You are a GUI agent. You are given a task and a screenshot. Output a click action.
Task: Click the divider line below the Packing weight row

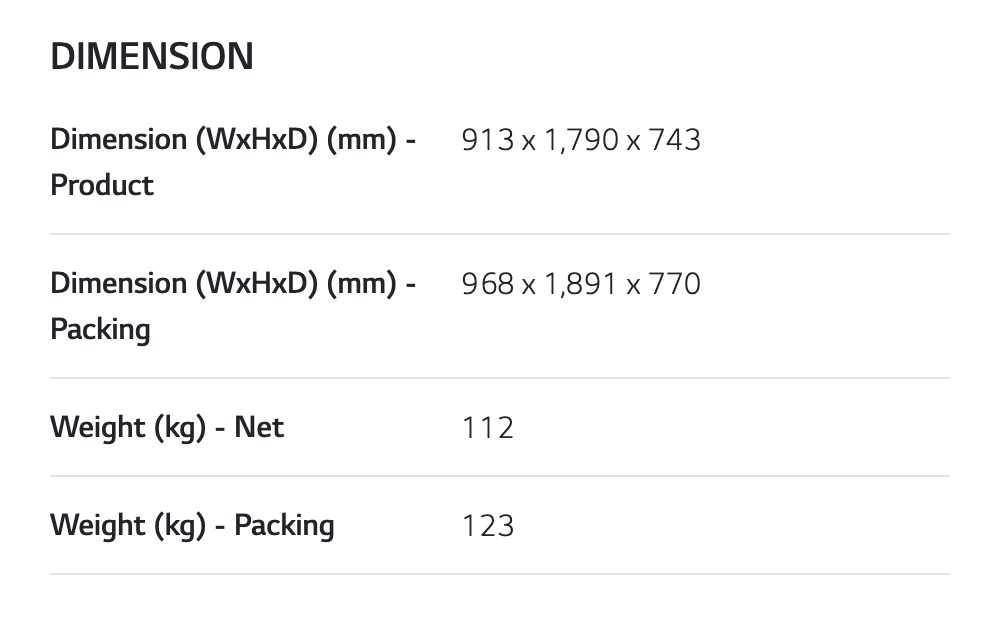pyautogui.click(x=500, y=574)
